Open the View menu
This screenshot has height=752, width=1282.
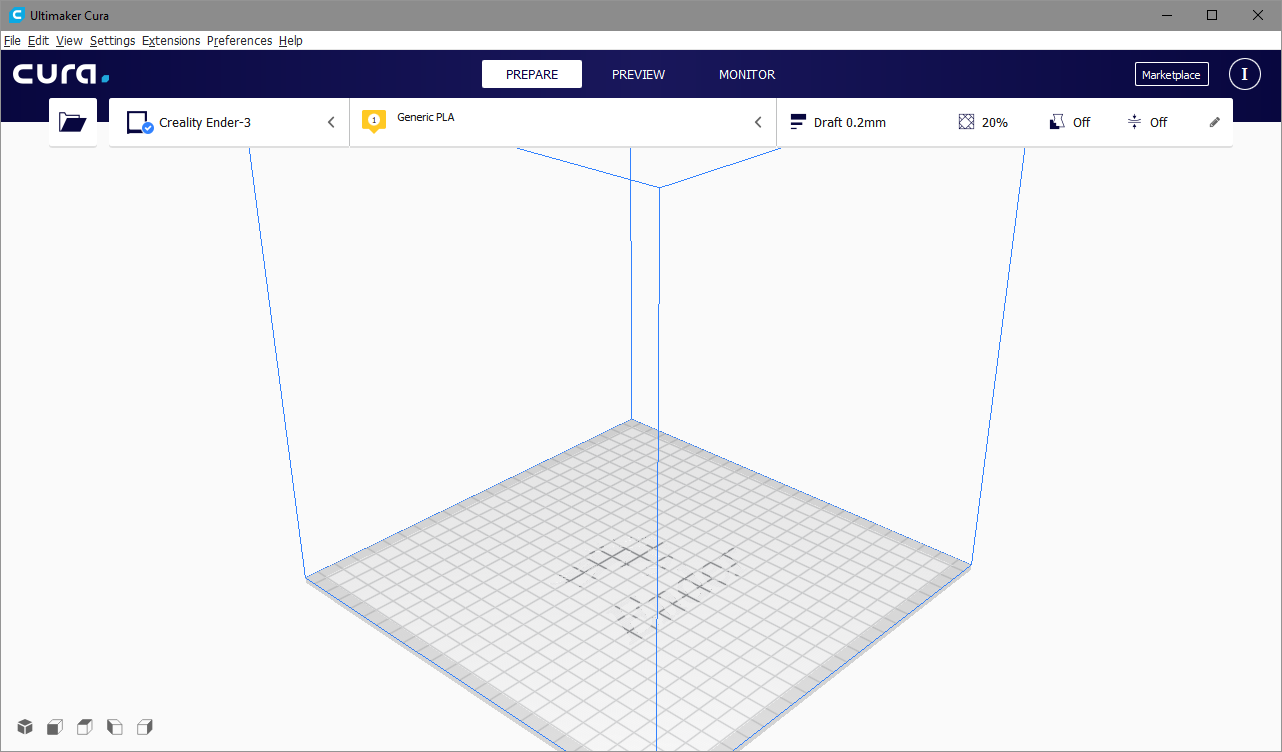69,41
